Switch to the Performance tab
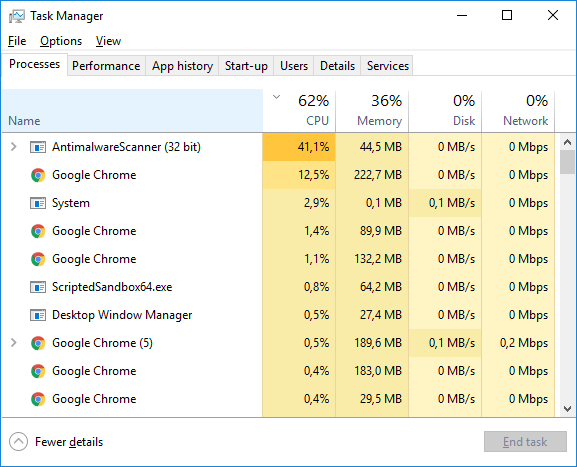Viewport: 577px width, 467px height. pos(106,66)
